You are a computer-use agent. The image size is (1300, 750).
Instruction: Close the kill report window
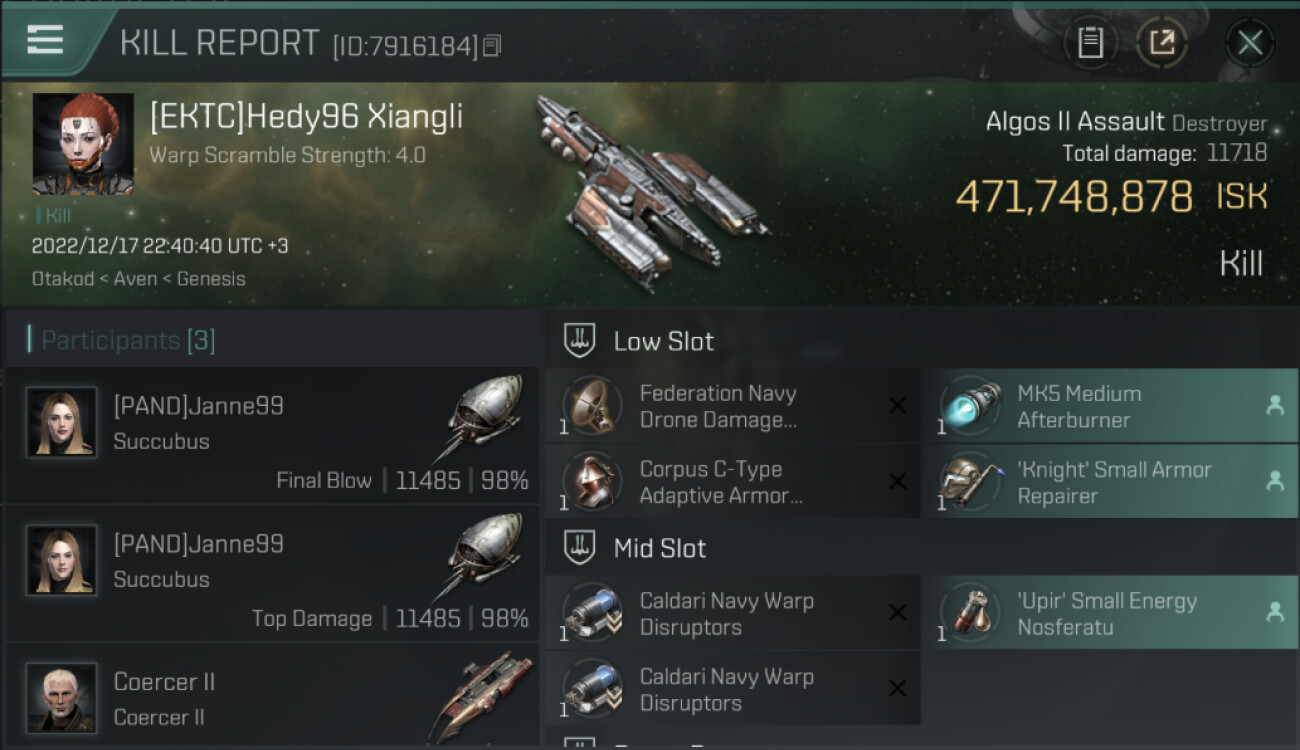tap(1250, 43)
